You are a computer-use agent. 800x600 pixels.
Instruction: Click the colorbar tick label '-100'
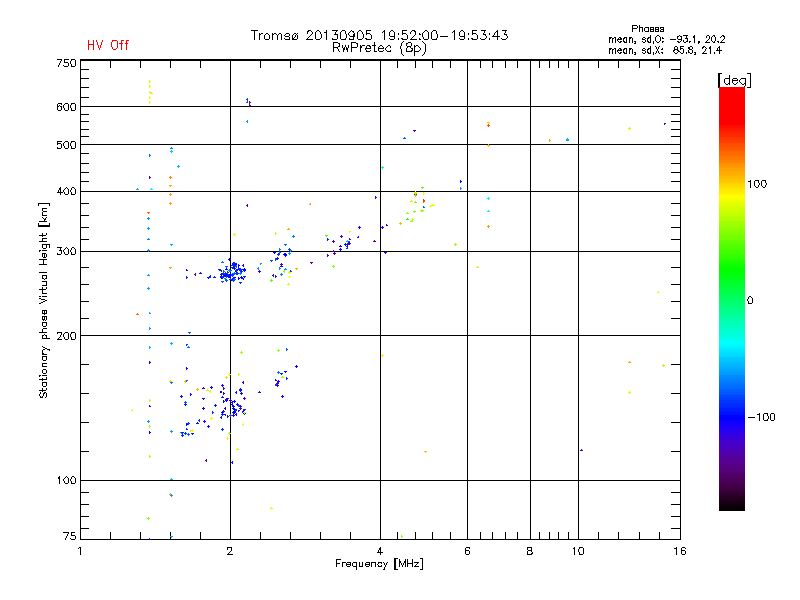click(x=761, y=417)
